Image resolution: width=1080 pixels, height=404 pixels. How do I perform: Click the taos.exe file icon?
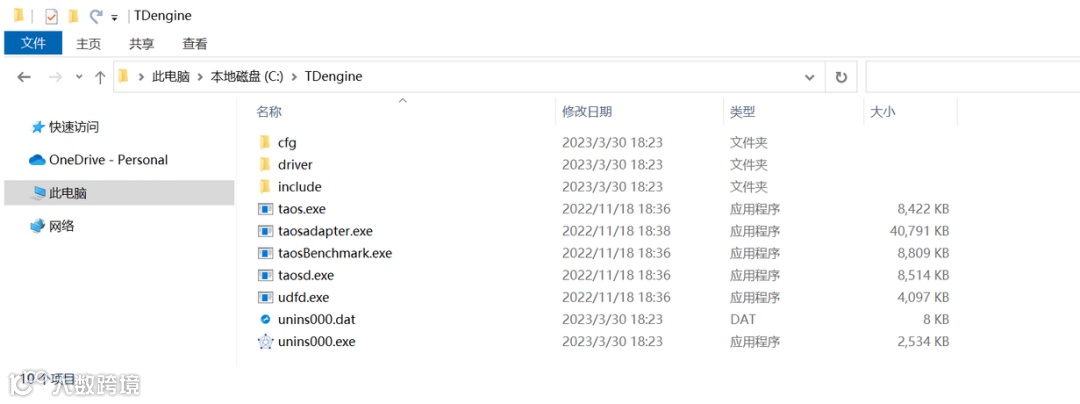(265, 209)
